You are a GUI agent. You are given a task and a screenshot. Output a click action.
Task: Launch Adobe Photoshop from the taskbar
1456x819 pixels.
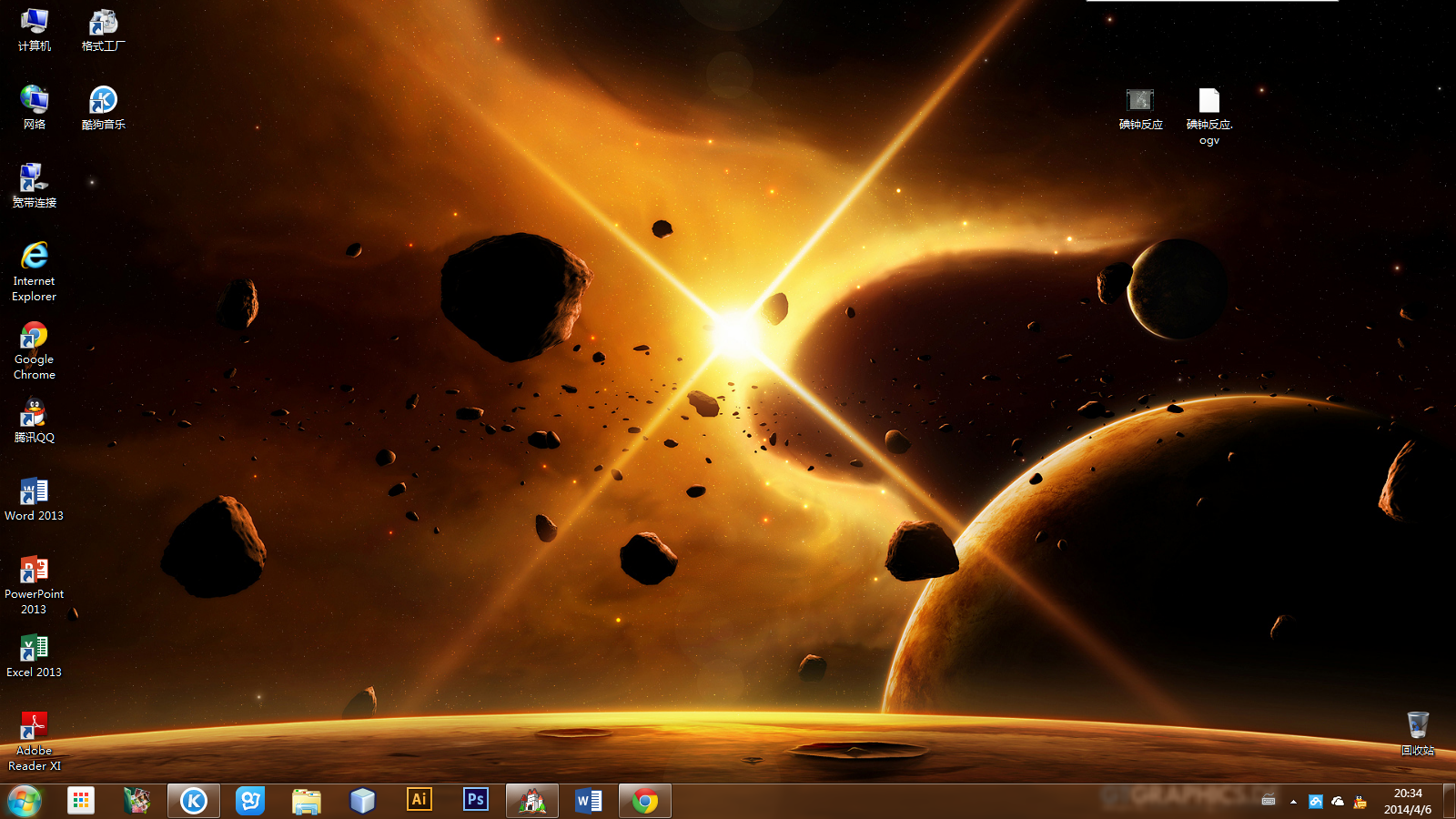(x=476, y=800)
